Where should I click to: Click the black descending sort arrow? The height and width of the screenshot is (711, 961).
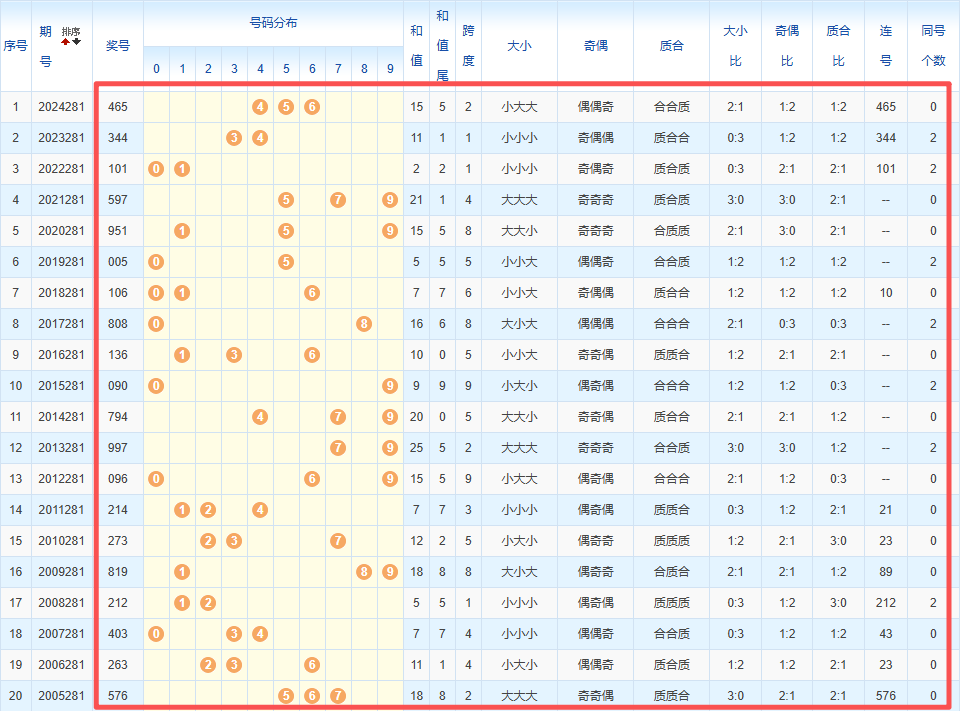coord(77,42)
